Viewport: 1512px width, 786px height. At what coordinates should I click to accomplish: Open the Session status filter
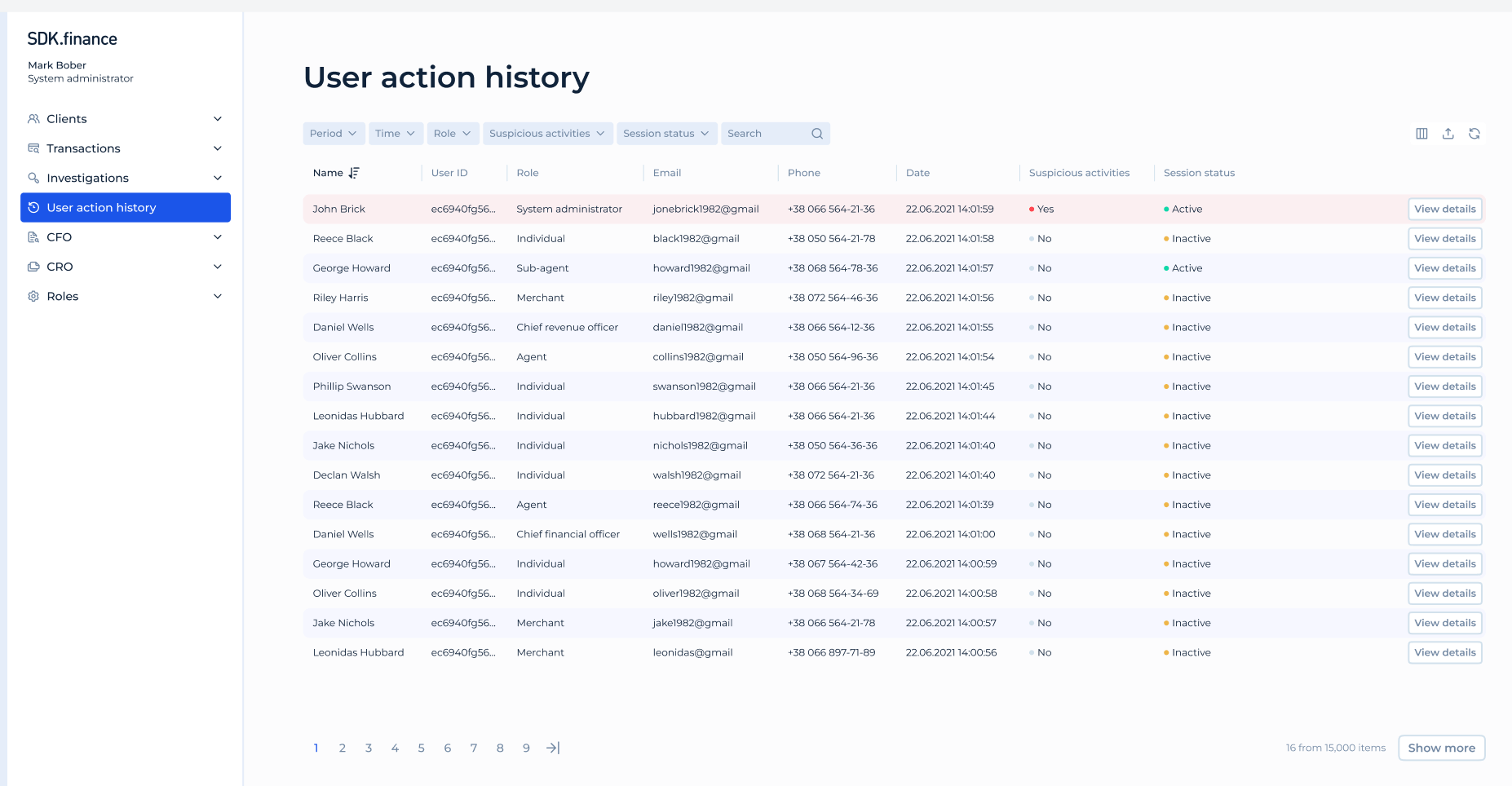pos(666,133)
